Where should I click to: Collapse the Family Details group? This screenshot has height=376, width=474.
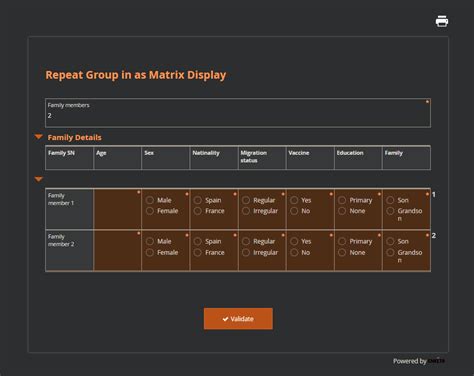(39, 137)
